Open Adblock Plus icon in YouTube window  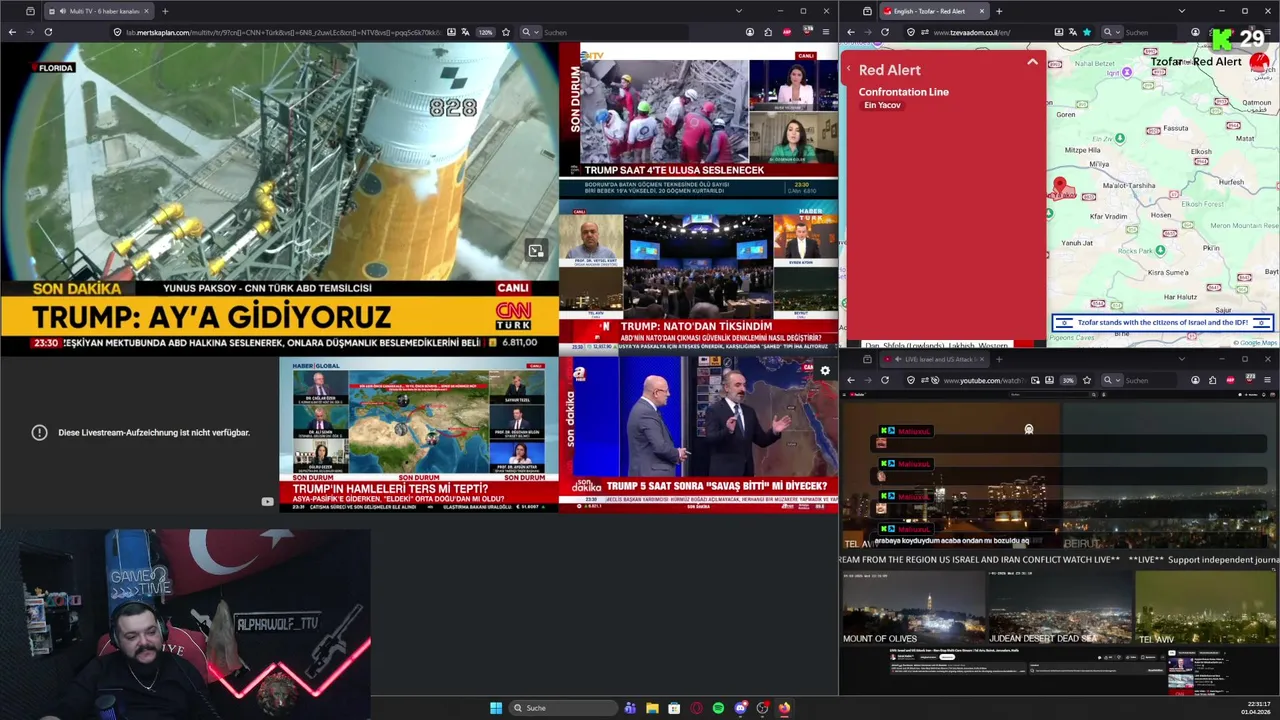1231,380
